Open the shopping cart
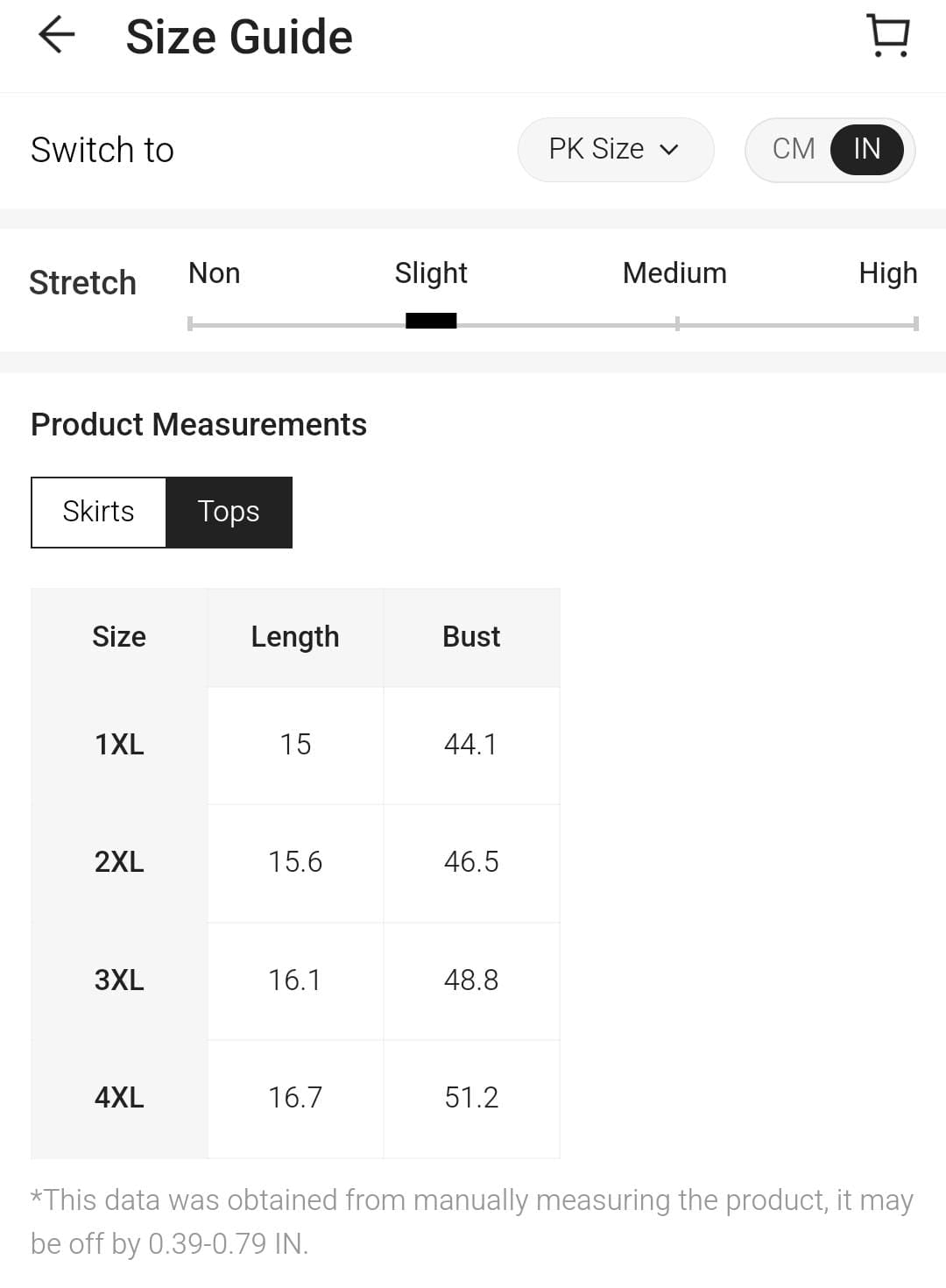946x1288 pixels. click(888, 36)
